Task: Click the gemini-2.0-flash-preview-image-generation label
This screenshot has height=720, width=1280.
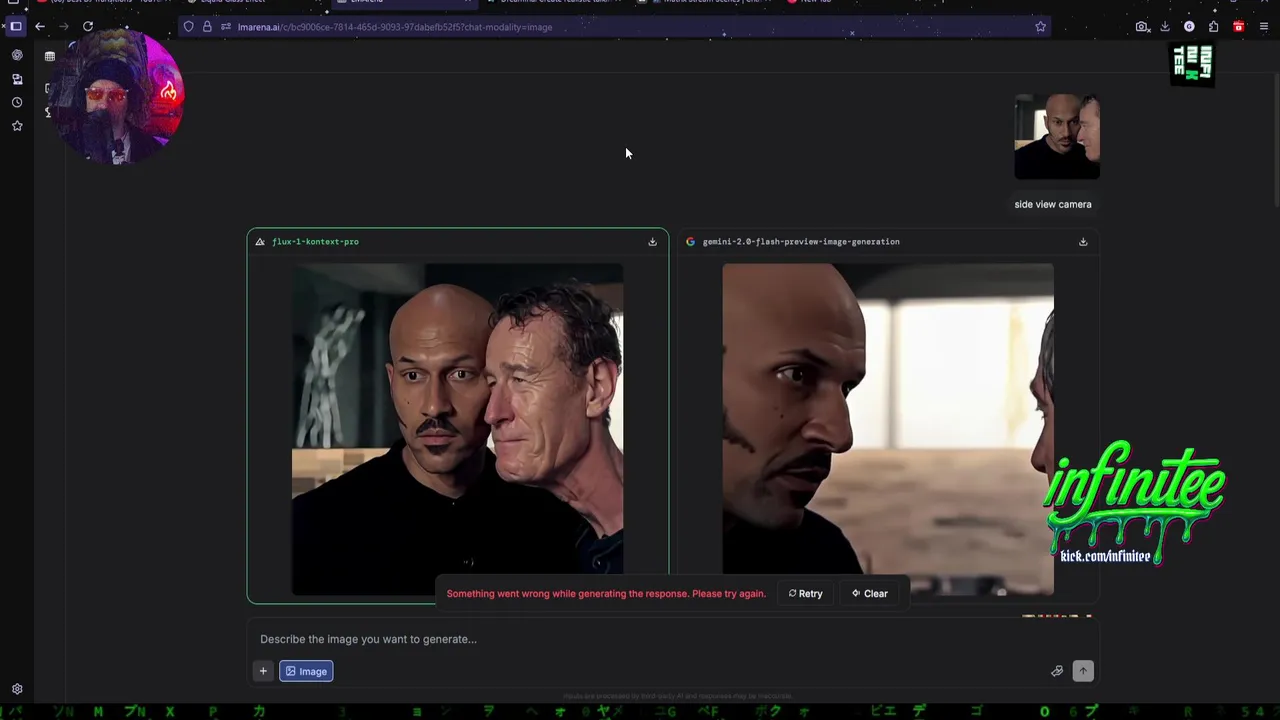Action: click(x=801, y=241)
